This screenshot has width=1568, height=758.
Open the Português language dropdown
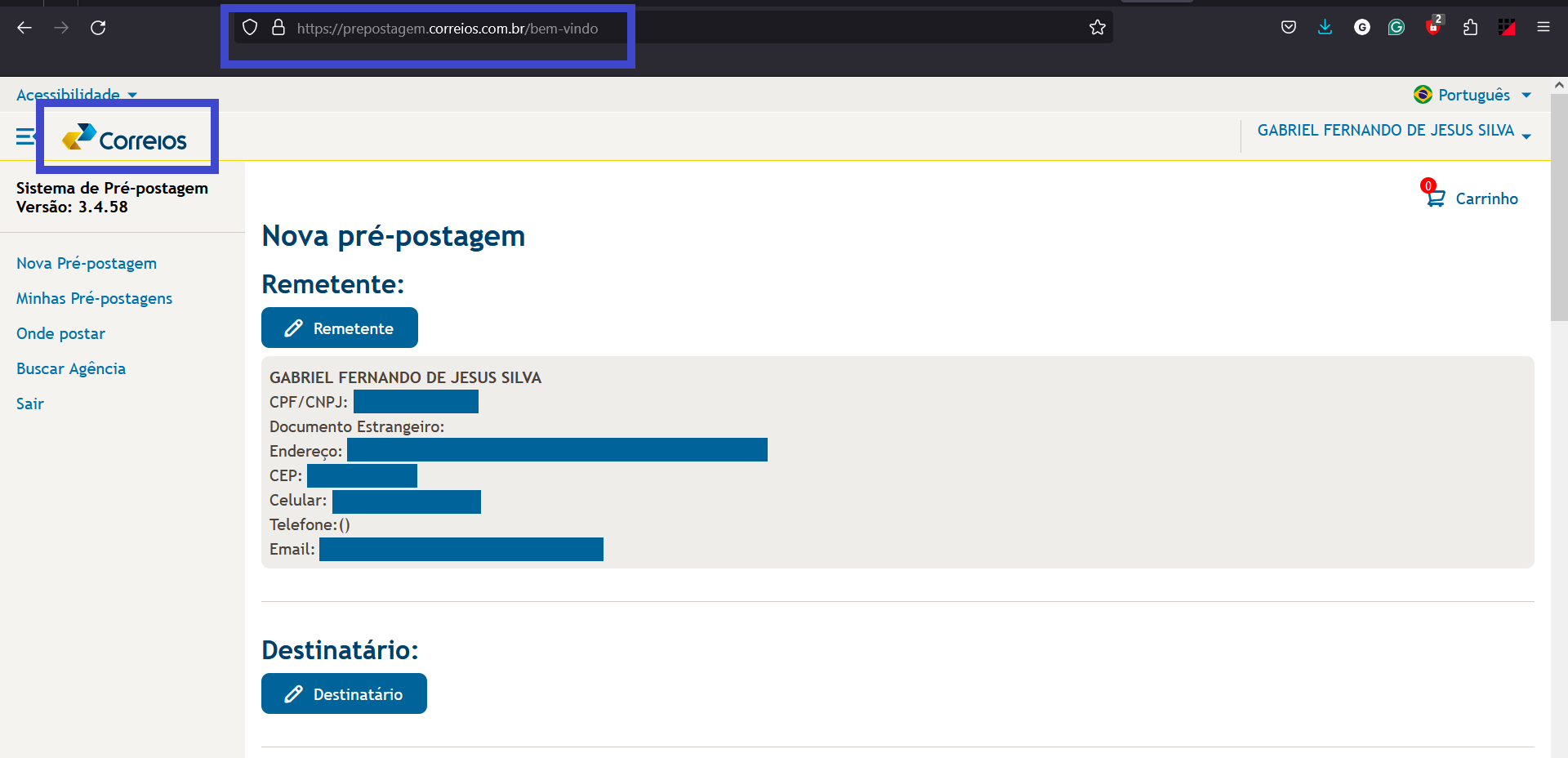pyautogui.click(x=1472, y=95)
